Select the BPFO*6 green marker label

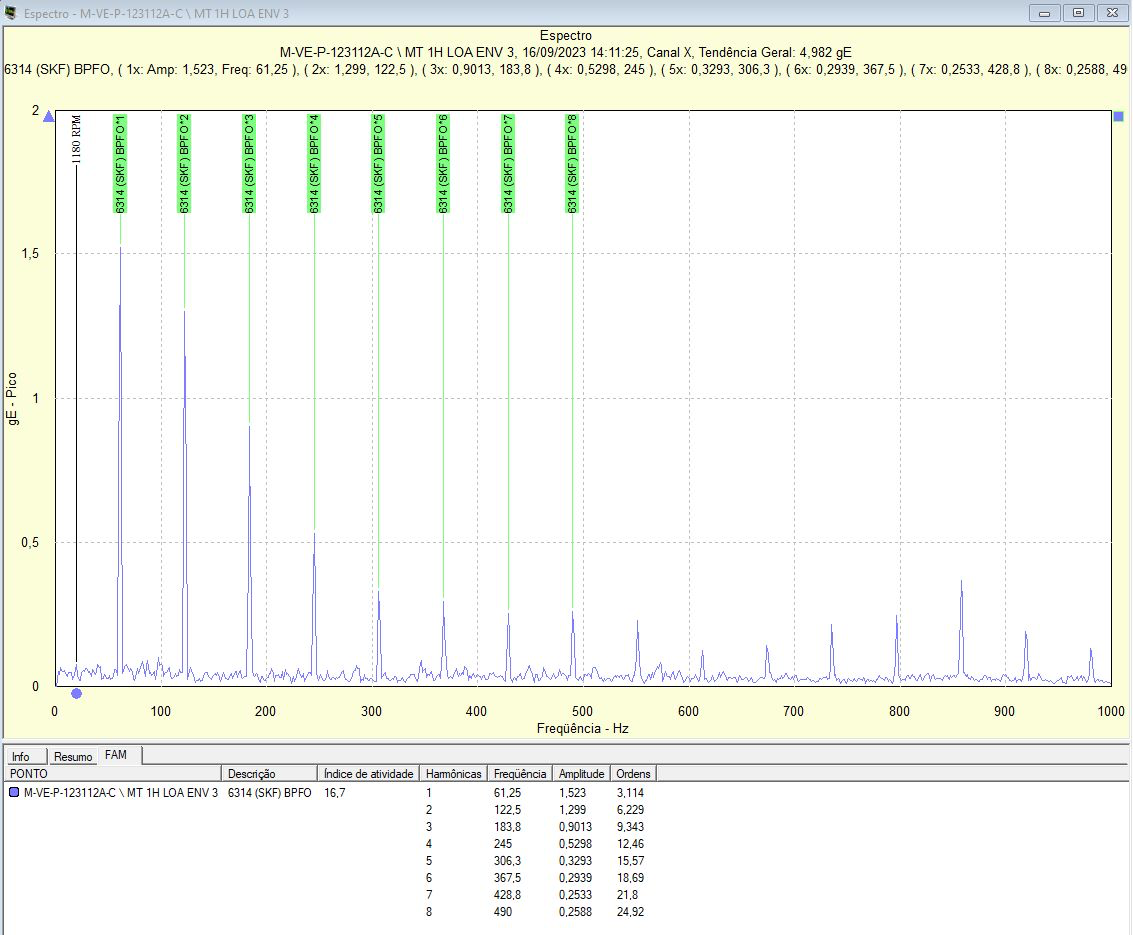(443, 164)
